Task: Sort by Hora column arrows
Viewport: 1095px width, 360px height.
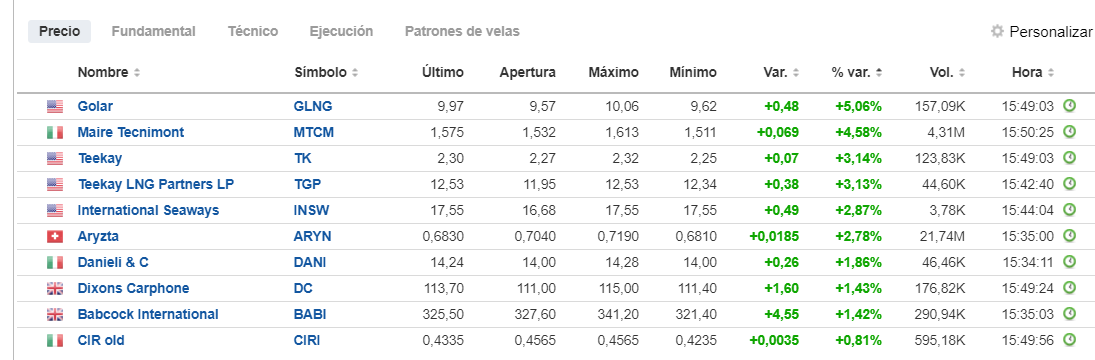Action: point(1050,73)
